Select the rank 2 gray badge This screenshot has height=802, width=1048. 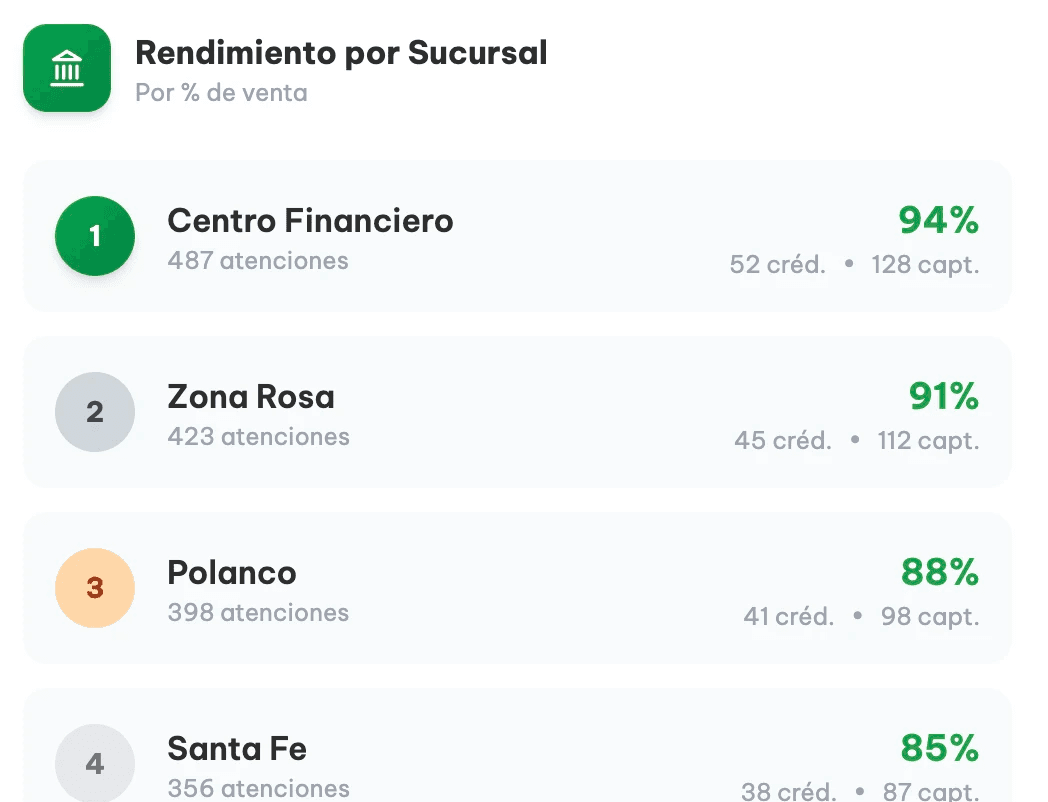[95, 412]
